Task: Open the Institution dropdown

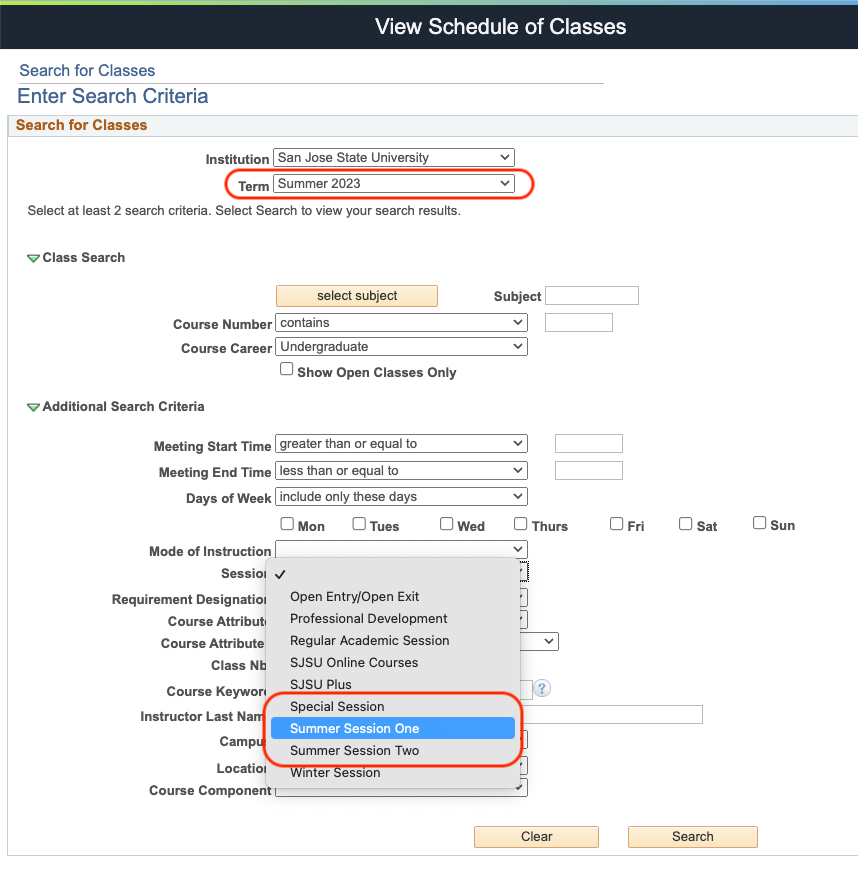Action: point(393,157)
